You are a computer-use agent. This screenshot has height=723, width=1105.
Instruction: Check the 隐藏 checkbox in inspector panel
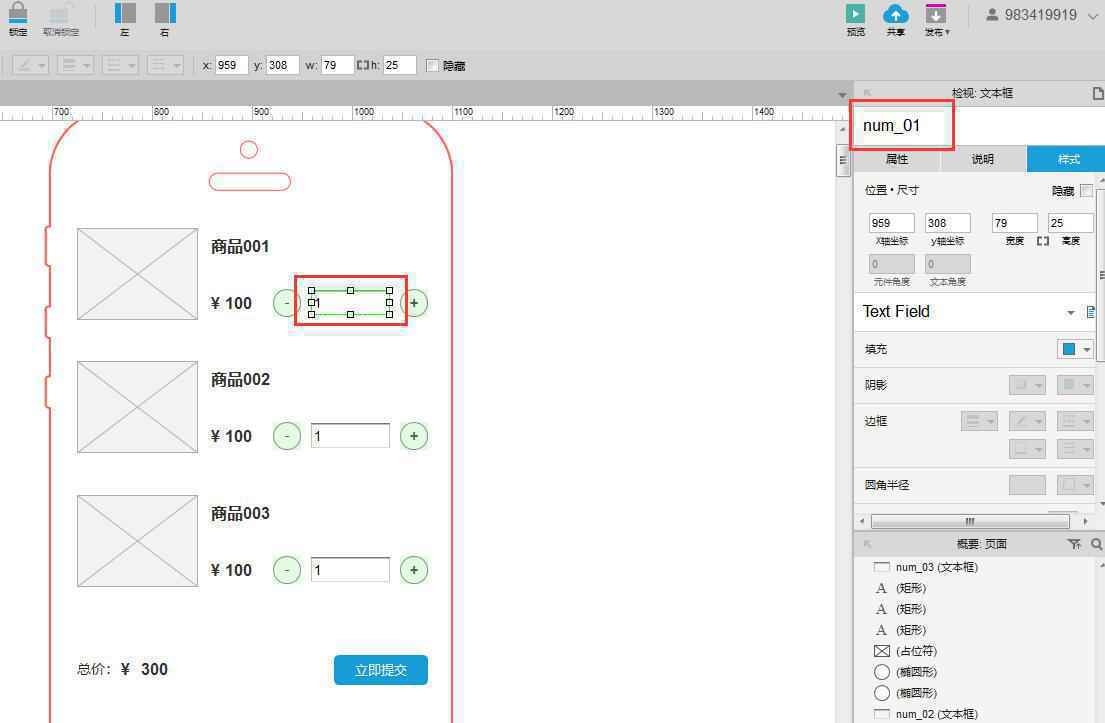point(1086,191)
